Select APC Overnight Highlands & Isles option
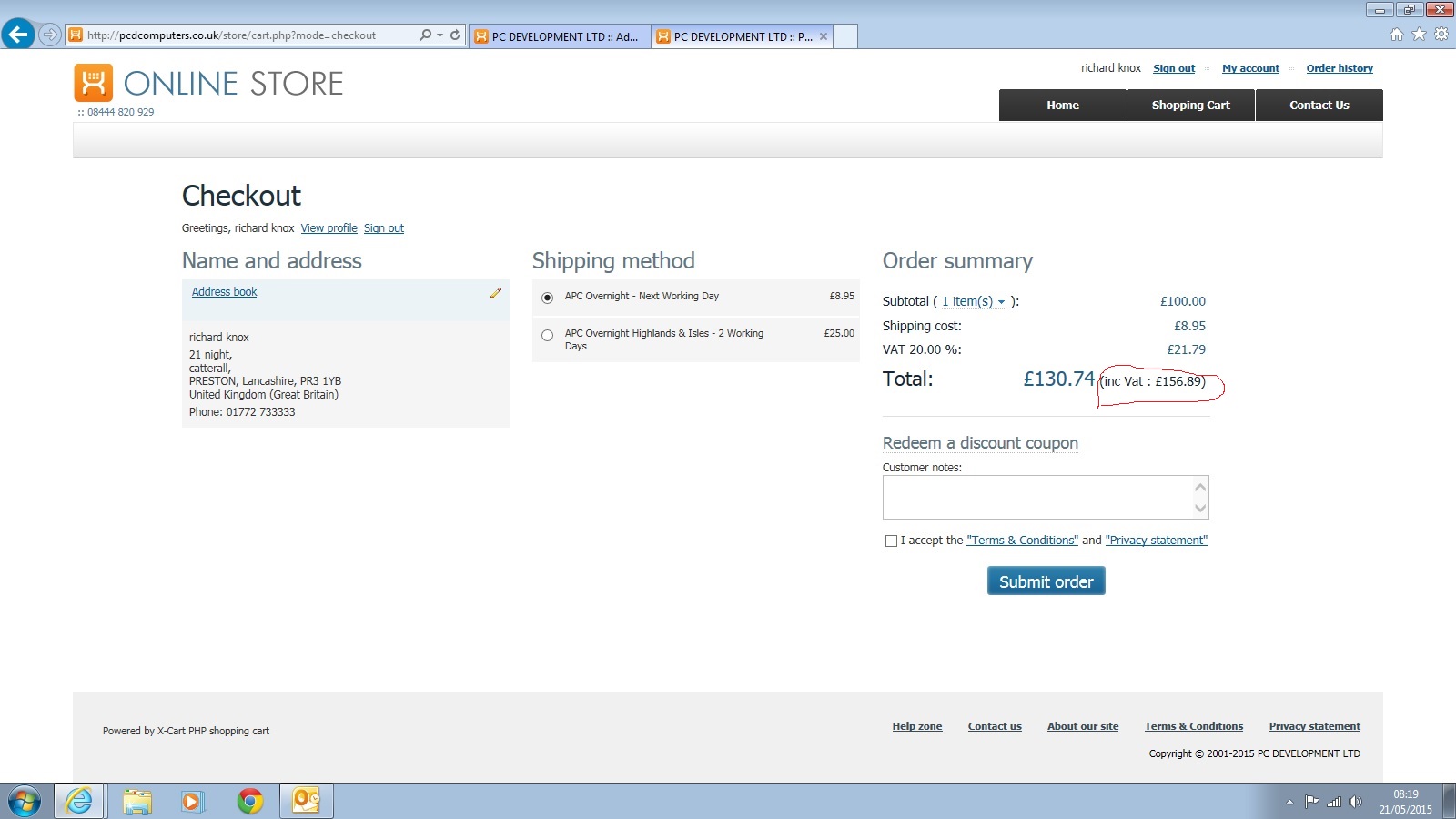 point(547,335)
